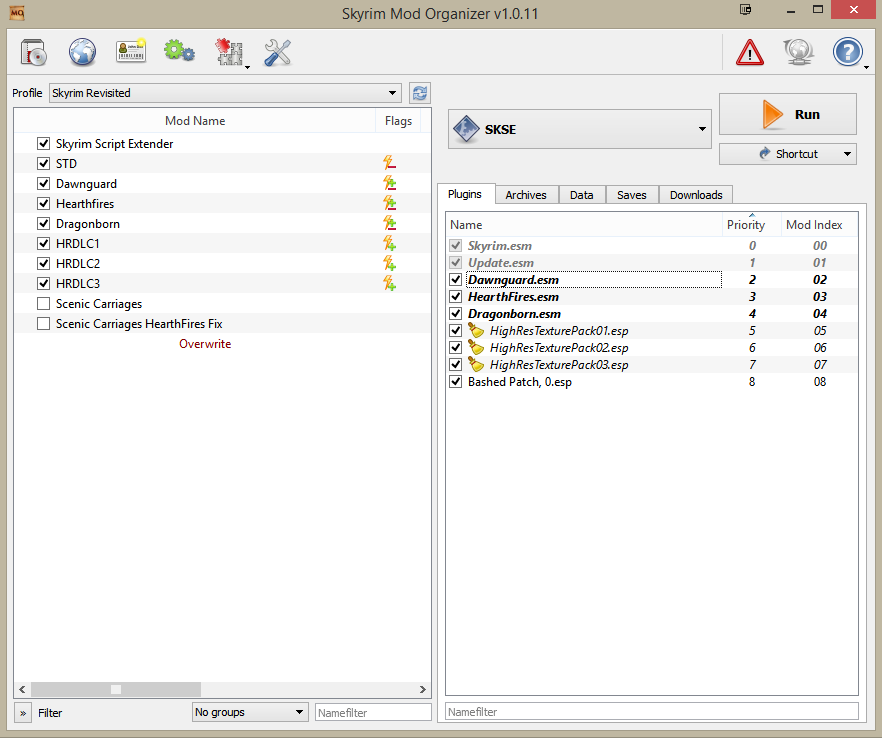882x738 pixels.
Task: Uncheck the Dawnguard.esm plugin
Action: (456, 280)
